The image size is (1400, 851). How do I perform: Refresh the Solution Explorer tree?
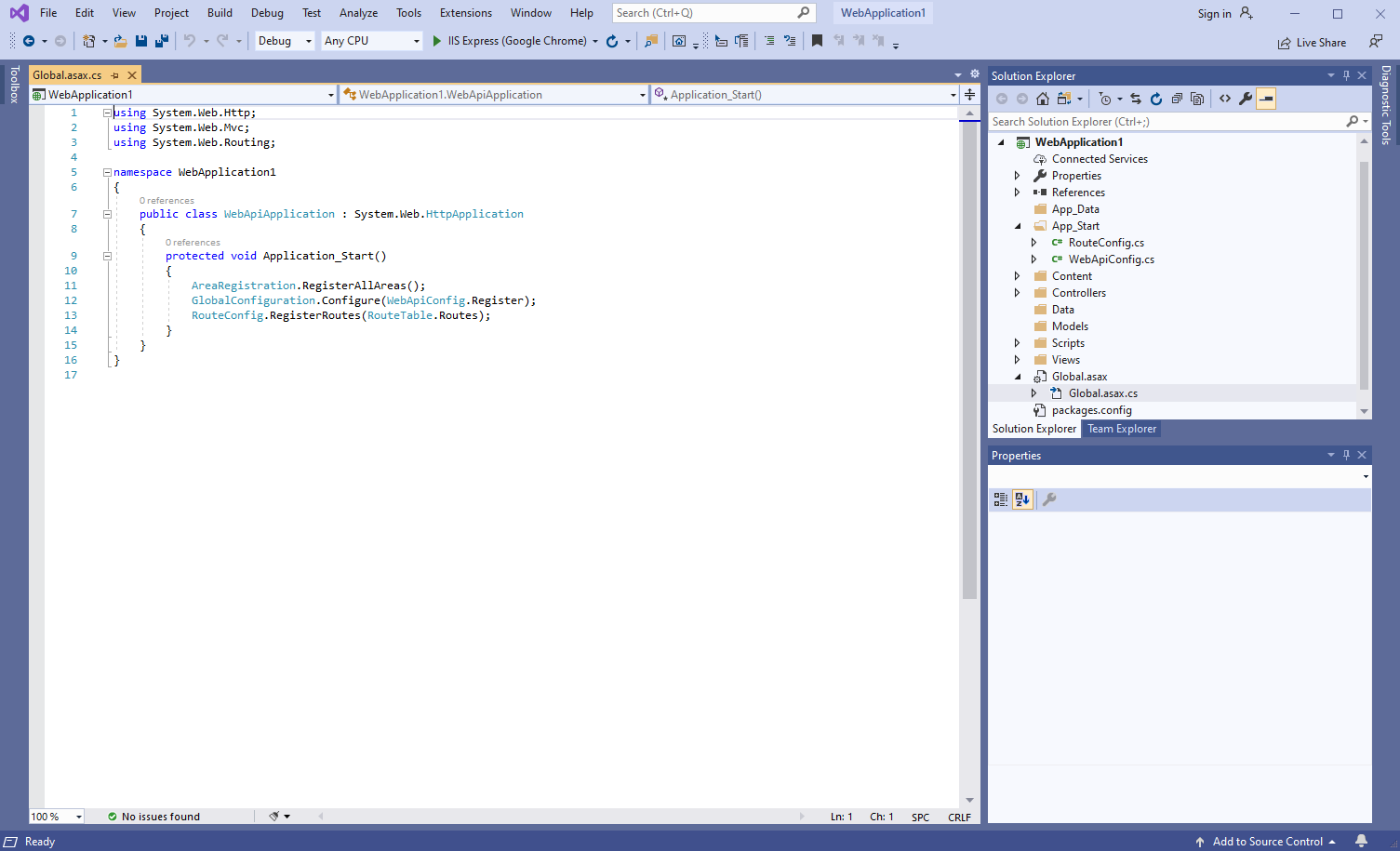point(1156,99)
